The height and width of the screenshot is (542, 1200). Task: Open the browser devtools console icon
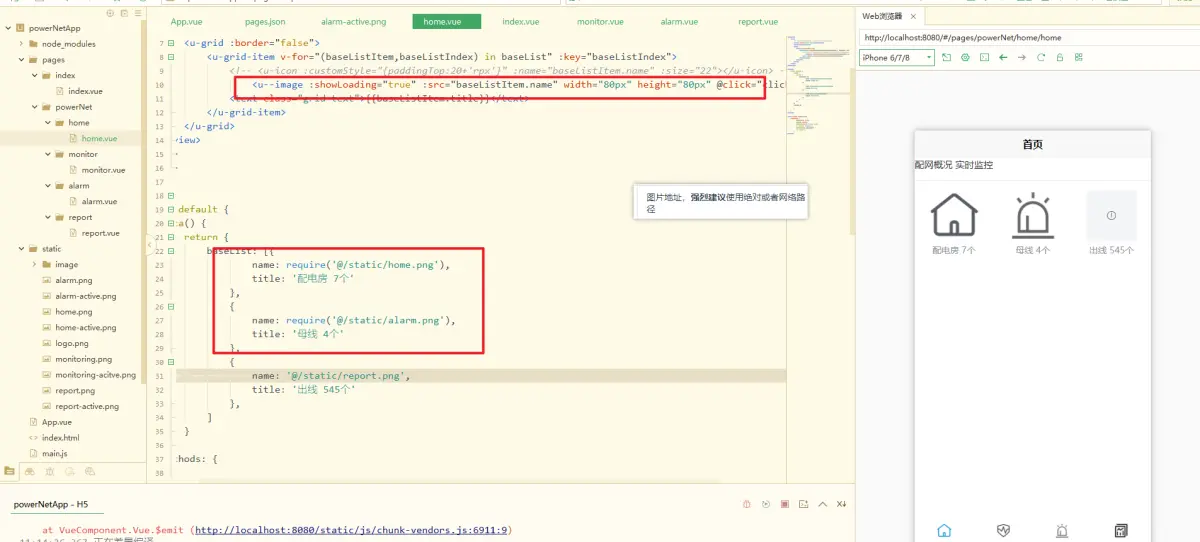coord(984,58)
